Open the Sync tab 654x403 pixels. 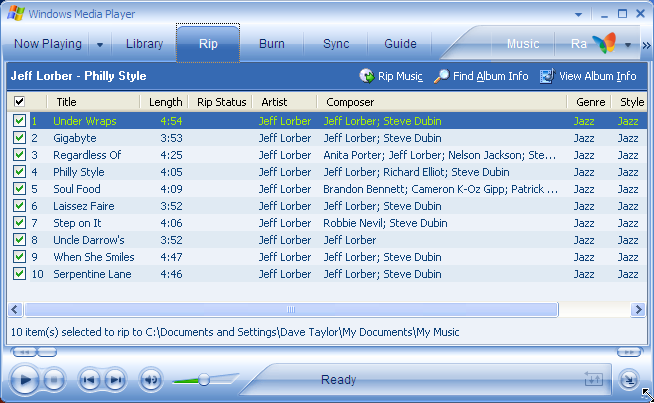(336, 43)
